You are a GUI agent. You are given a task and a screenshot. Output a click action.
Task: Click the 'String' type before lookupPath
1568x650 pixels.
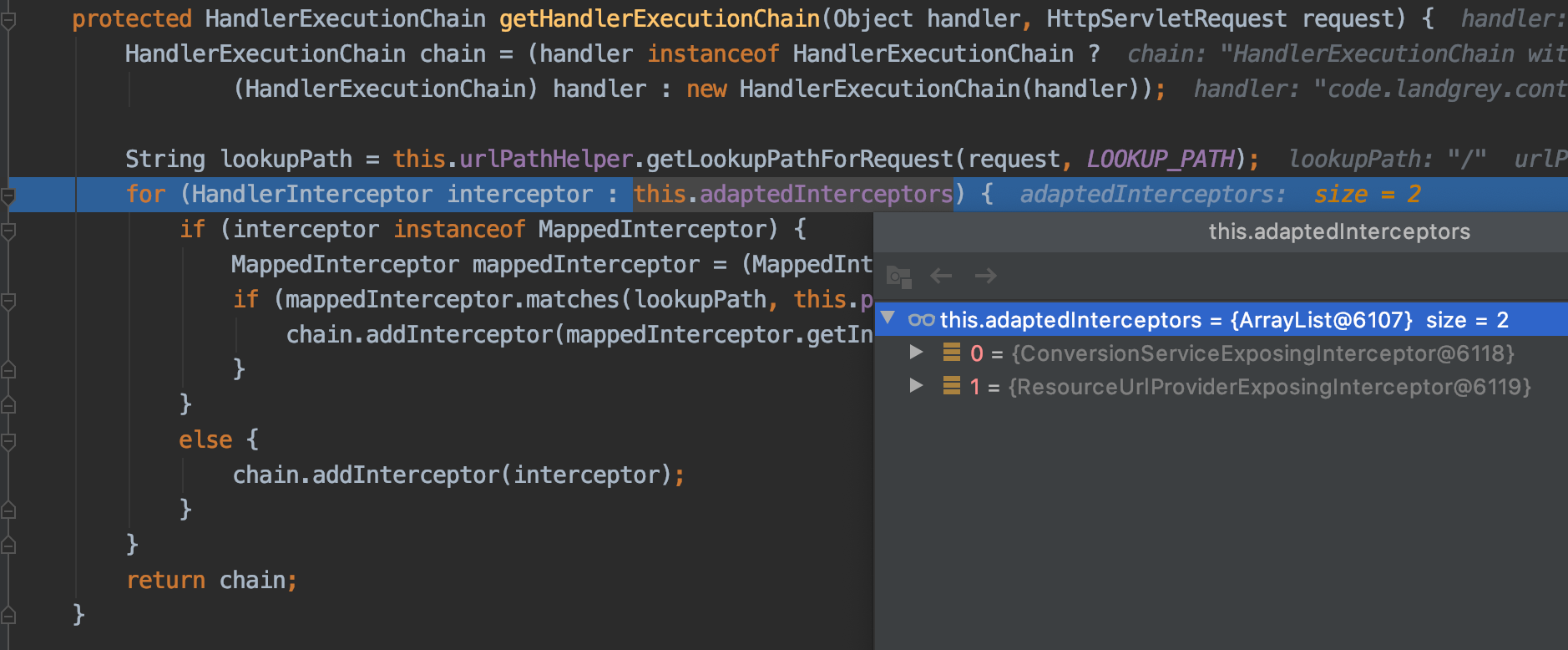click(165, 159)
